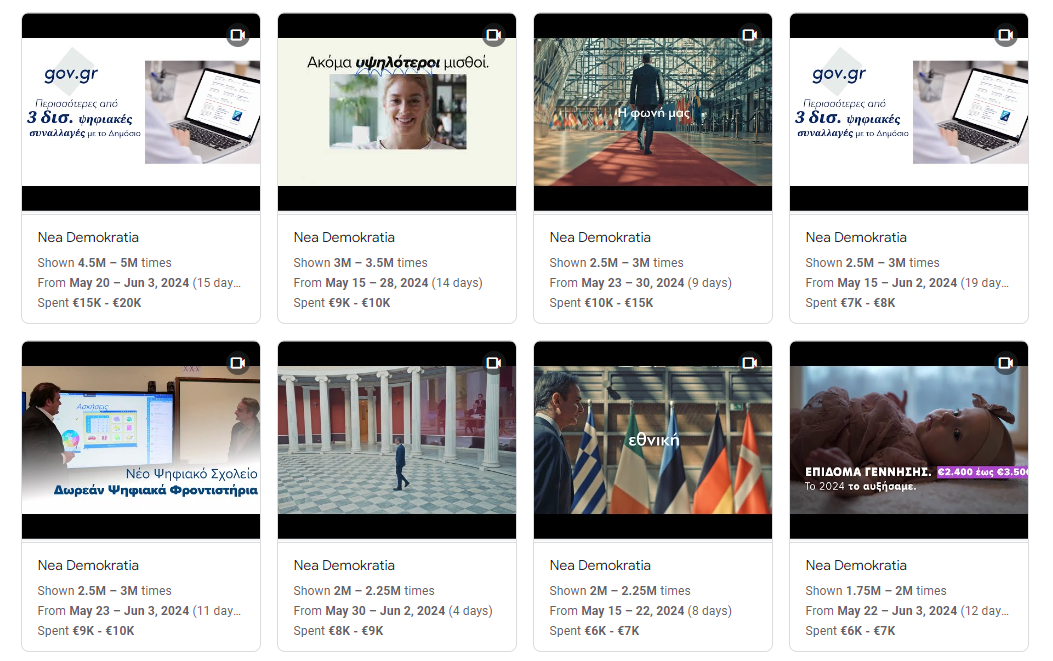Viewport: 1053px width, 661px height.
Task: Click video icon on ad running May 30 – Jun 2
Action: point(494,363)
